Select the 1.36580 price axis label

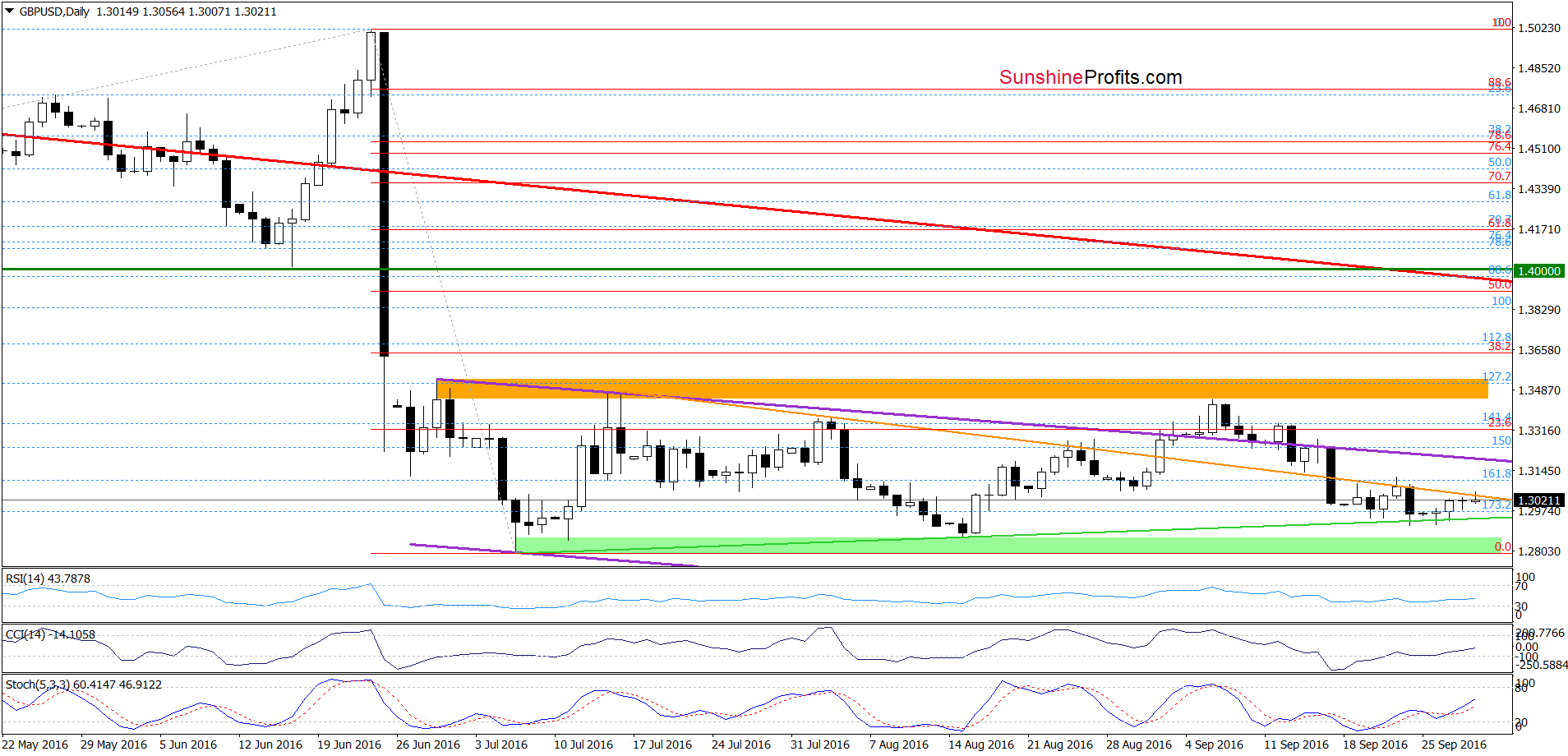(x=1539, y=350)
